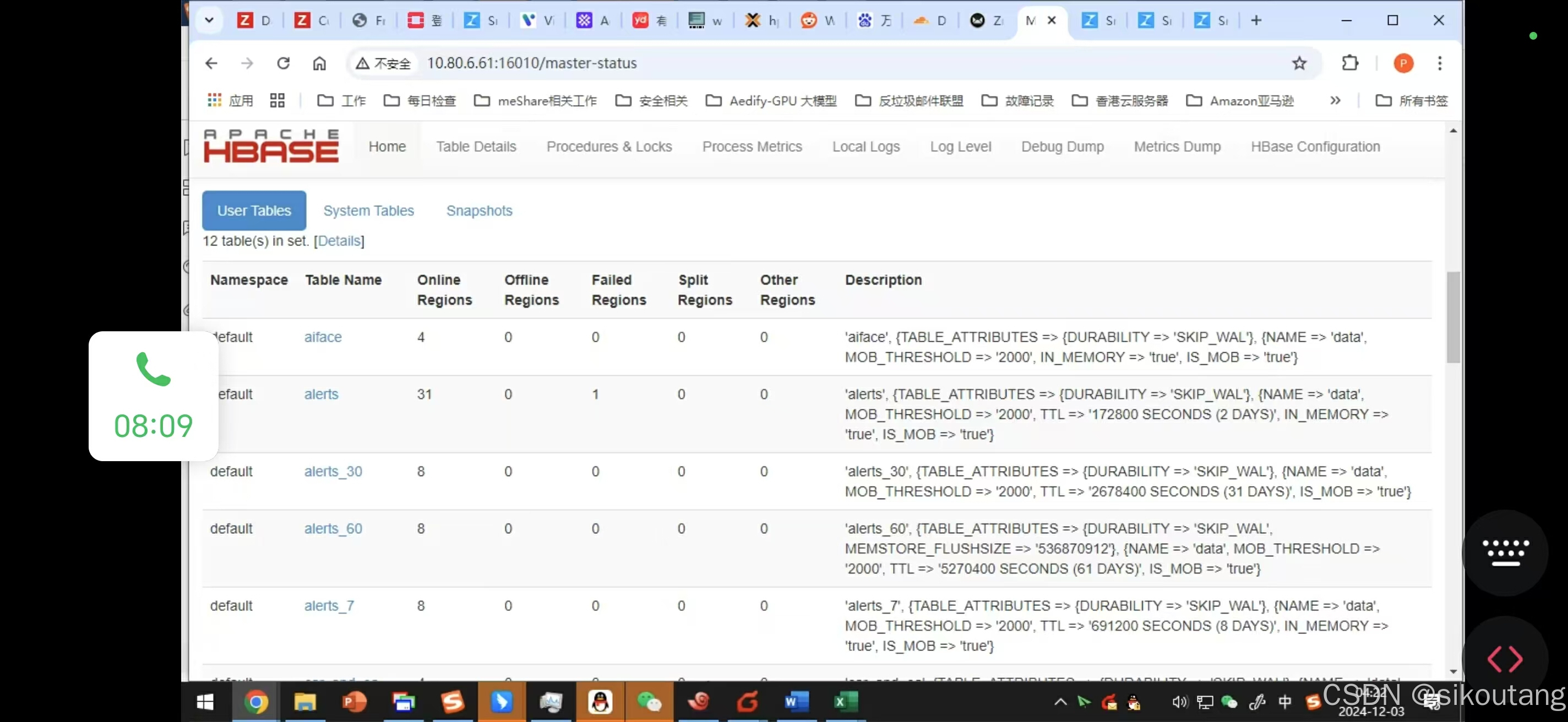Open a new browser tab with plus
This screenshot has width=1568, height=722.
tap(1256, 21)
